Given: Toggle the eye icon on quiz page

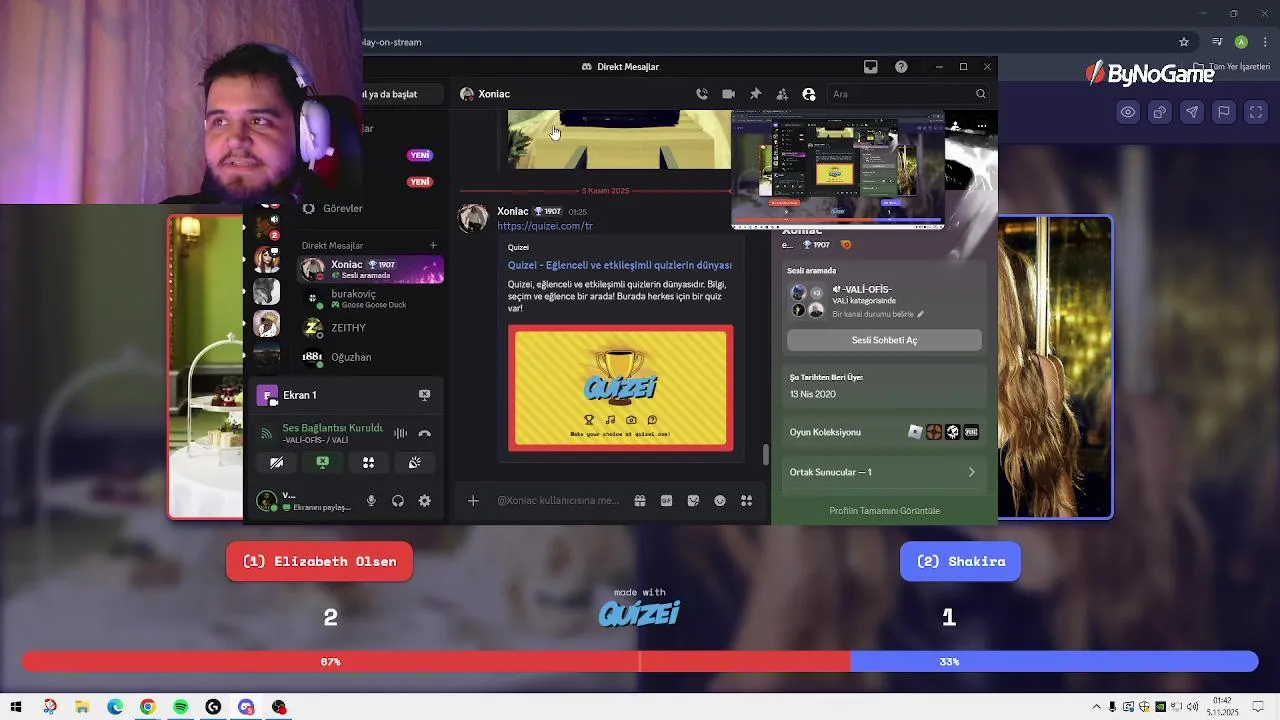Looking at the screenshot, I should [1128, 112].
